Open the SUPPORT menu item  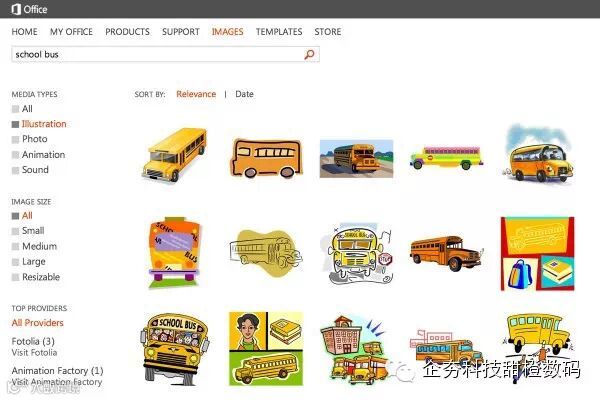(181, 32)
